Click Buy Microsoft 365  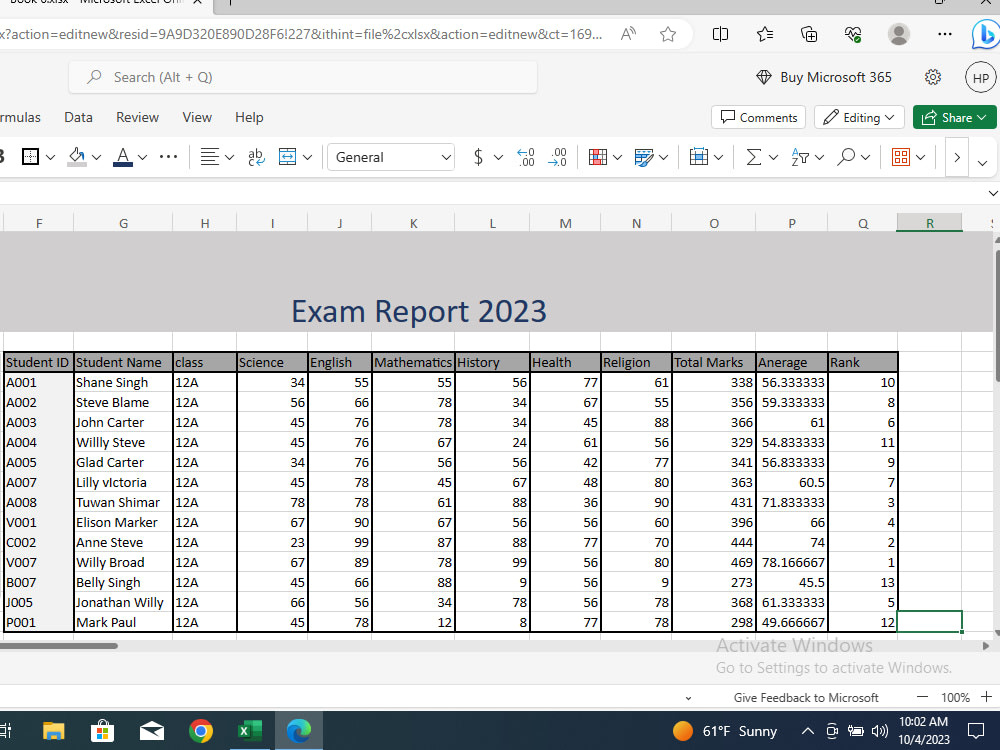click(823, 77)
